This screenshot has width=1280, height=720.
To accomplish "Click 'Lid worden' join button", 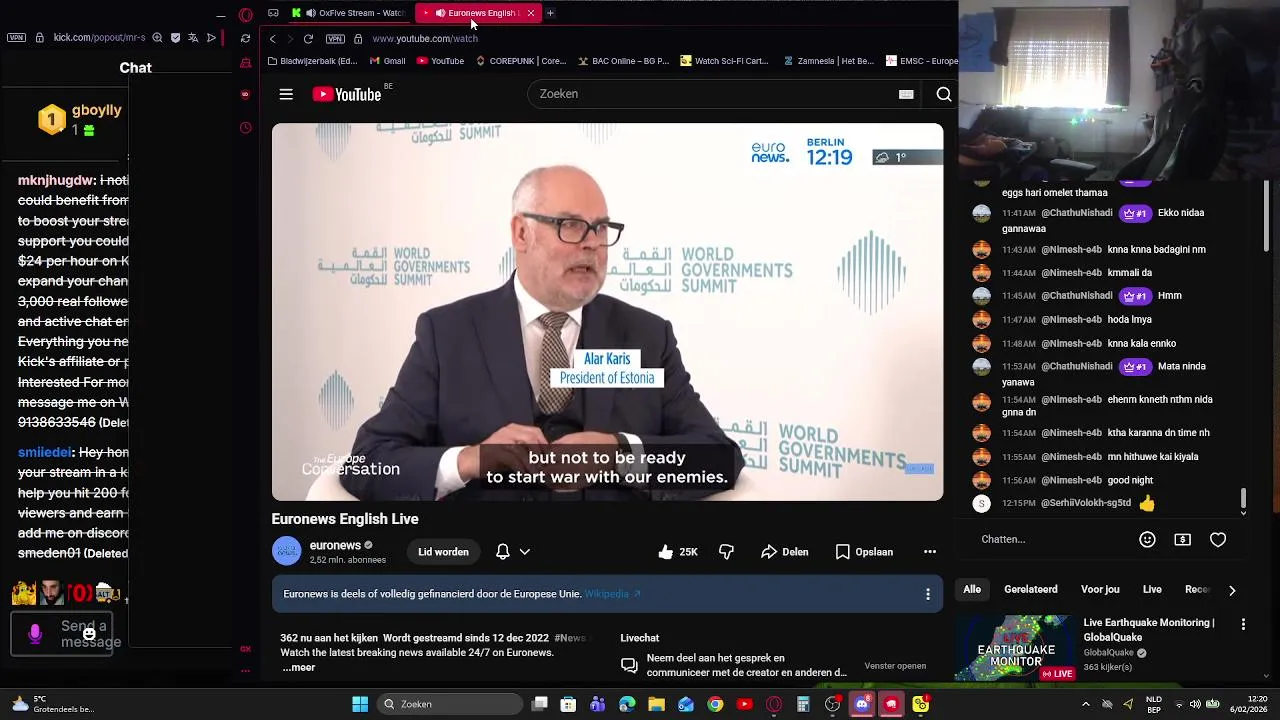I will coord(443,552).
